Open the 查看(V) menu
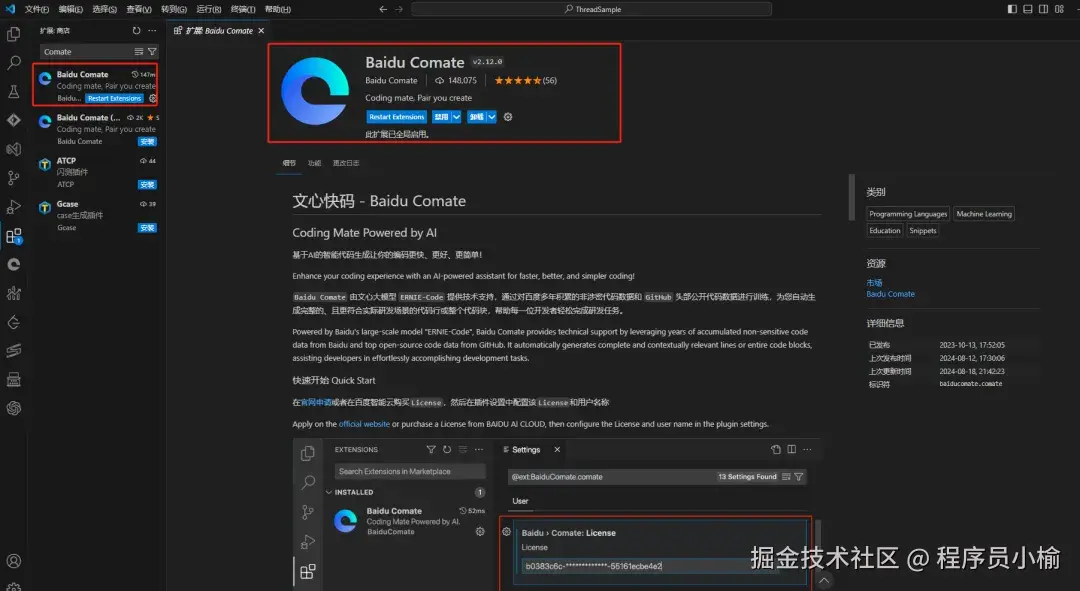 [x=138, y=9]
